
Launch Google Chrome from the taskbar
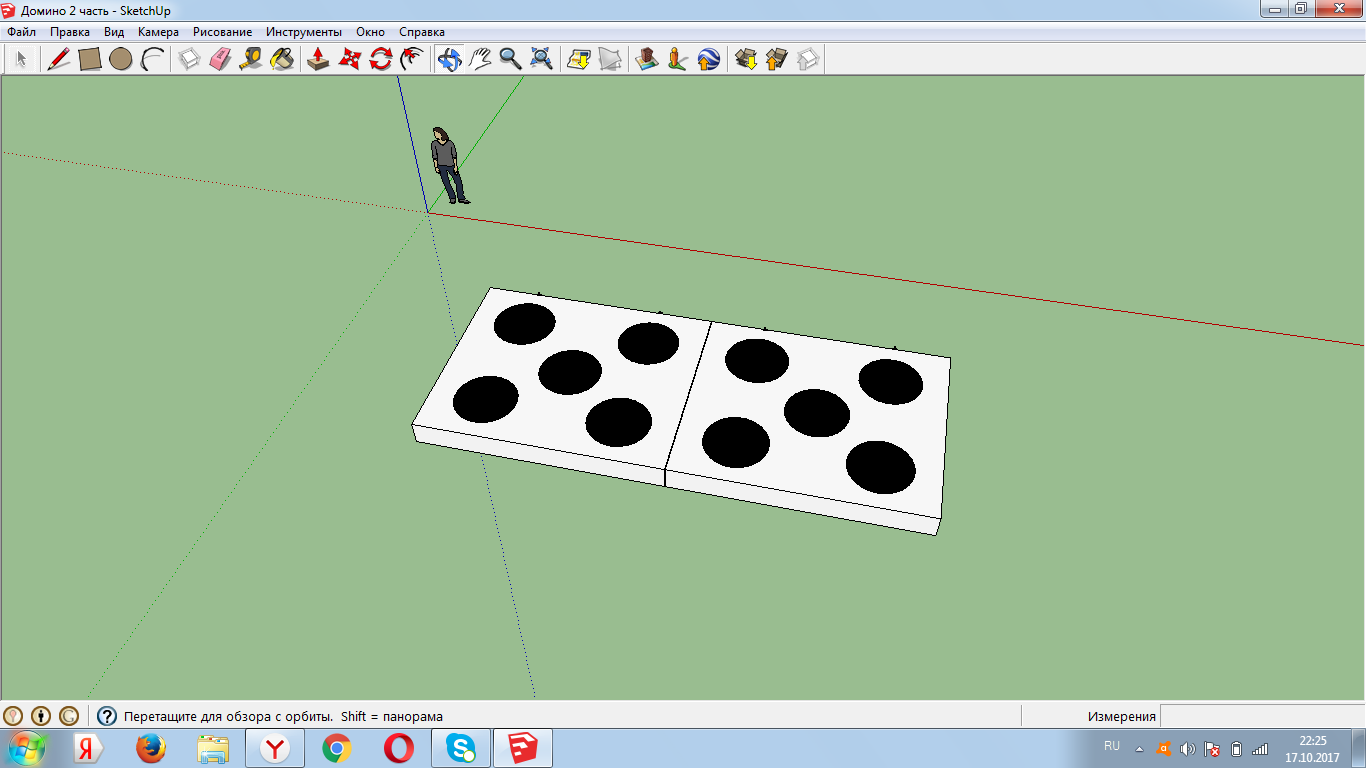(337, 748)
